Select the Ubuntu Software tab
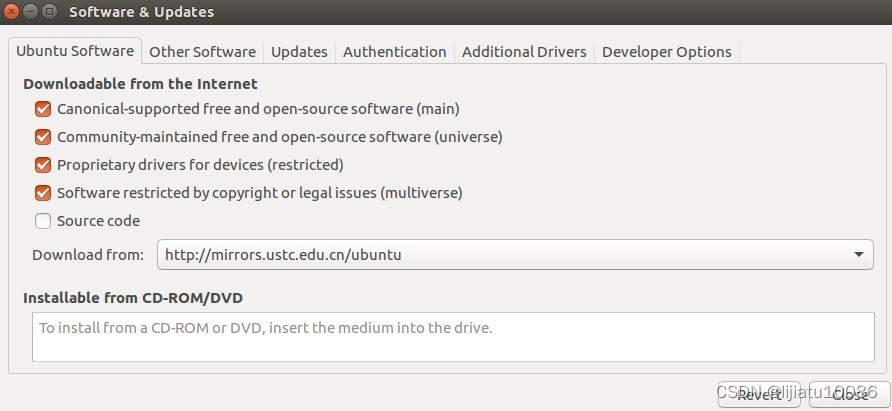The width and height of the screenshot is (892, 411). click(x=75, y=51)
